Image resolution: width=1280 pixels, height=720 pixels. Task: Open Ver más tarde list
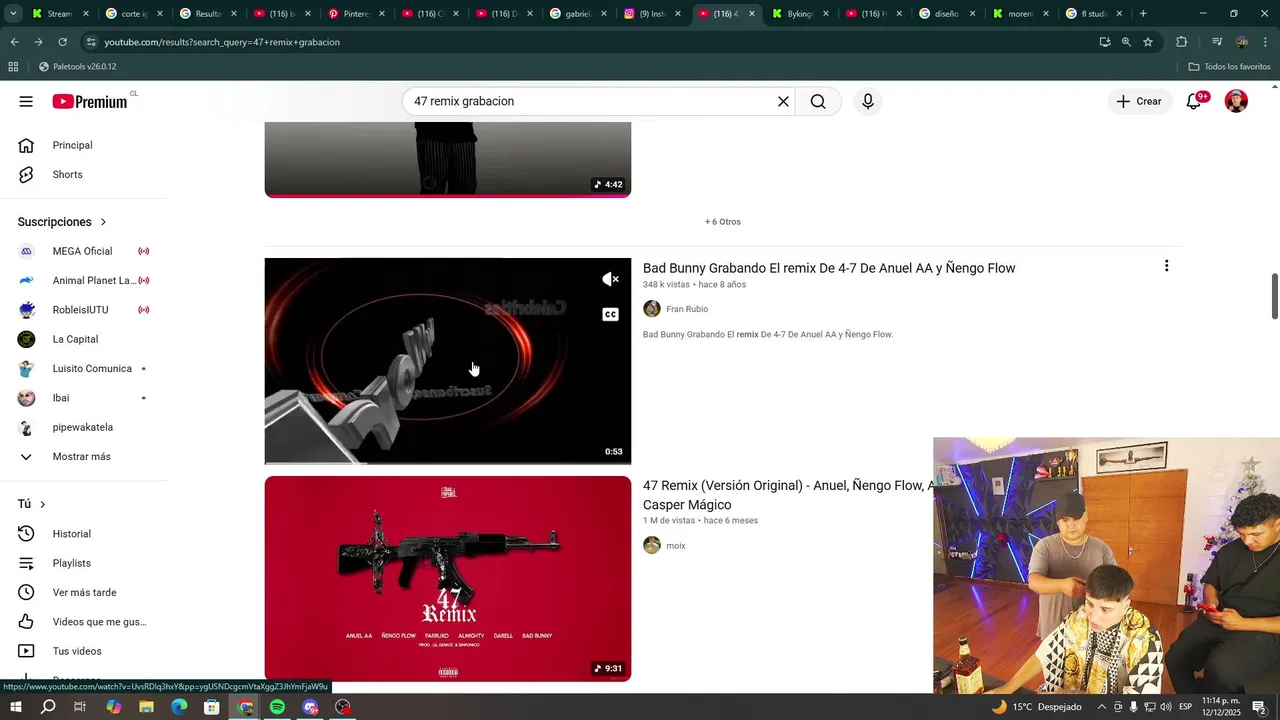coord(84,592)
